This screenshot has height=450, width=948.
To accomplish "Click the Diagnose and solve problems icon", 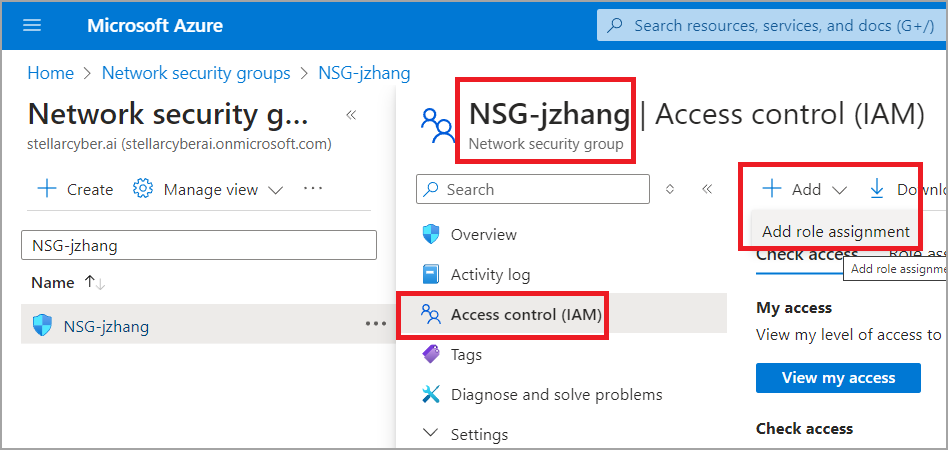I will pyautogui.click(x=431, y=394).
